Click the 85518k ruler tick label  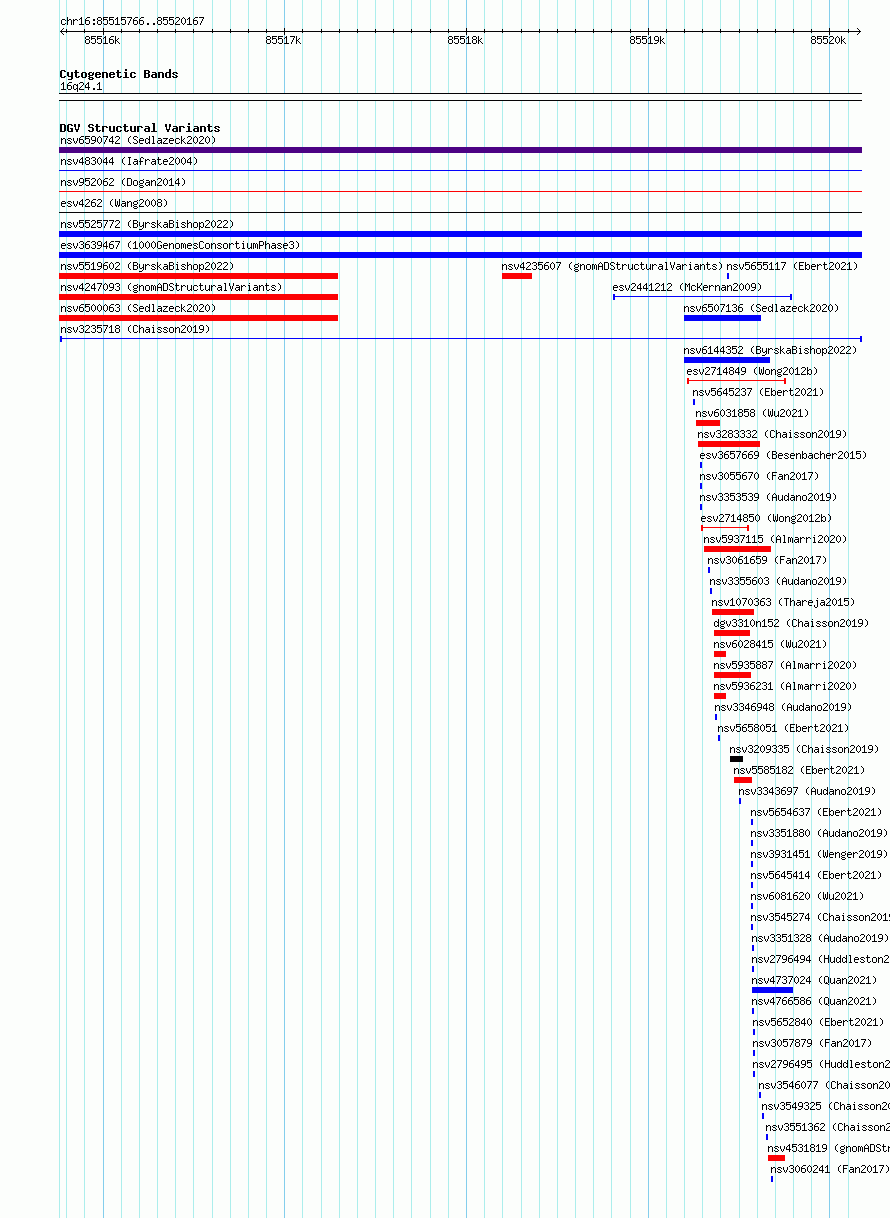465,40
